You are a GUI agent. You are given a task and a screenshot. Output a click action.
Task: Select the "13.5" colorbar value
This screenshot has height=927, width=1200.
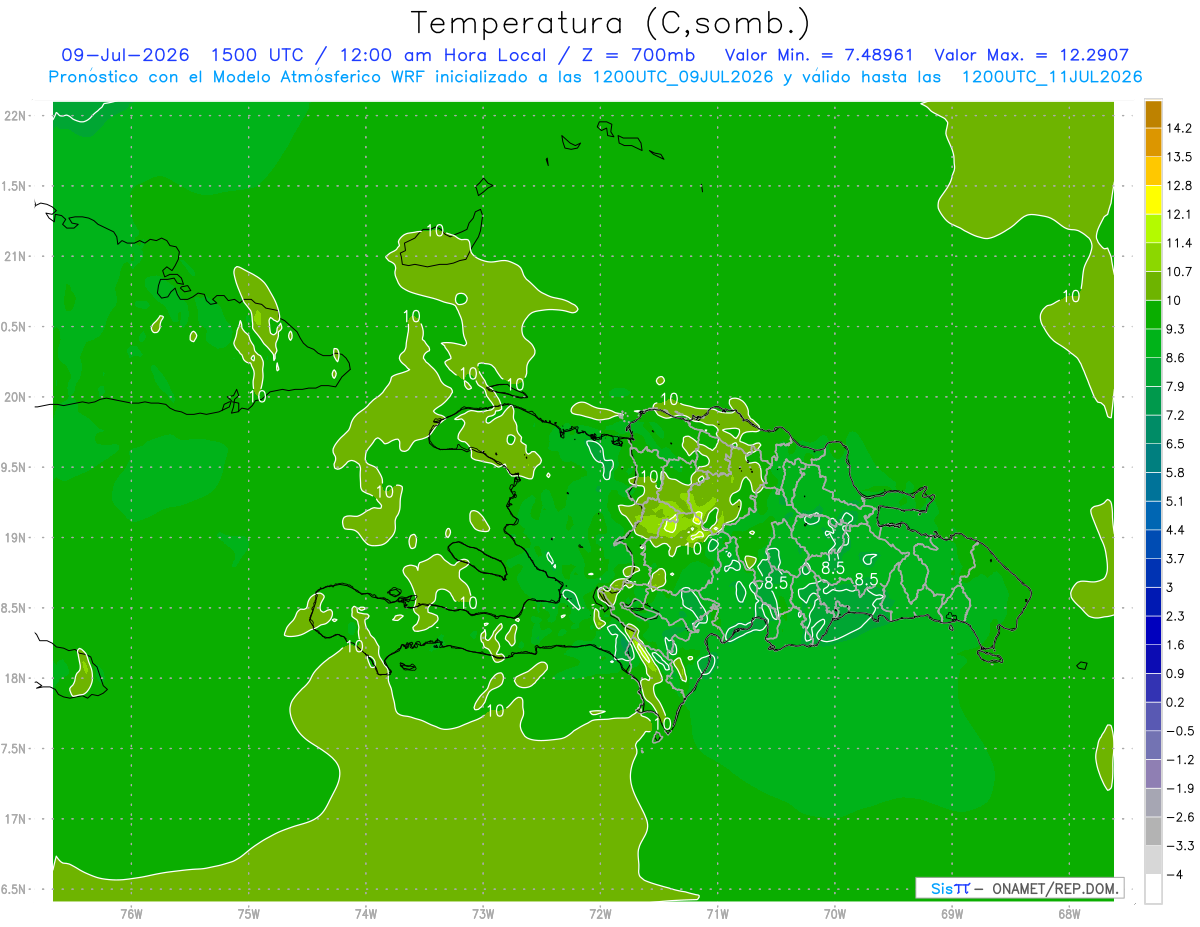point(1179,157)
